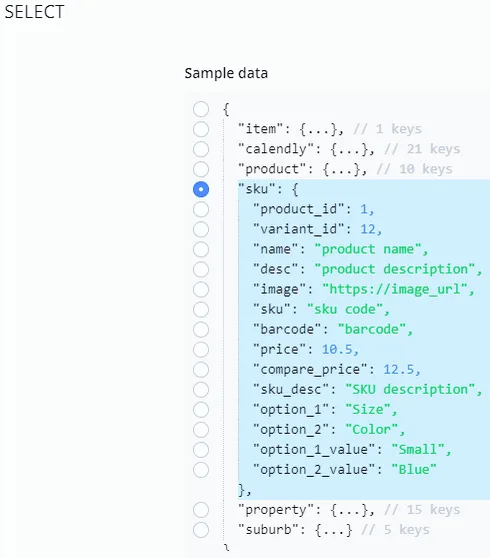The width and height of the screenshot is (490, 558).
Task: Choose the "product" object radio button
Action: pos(201,169)
